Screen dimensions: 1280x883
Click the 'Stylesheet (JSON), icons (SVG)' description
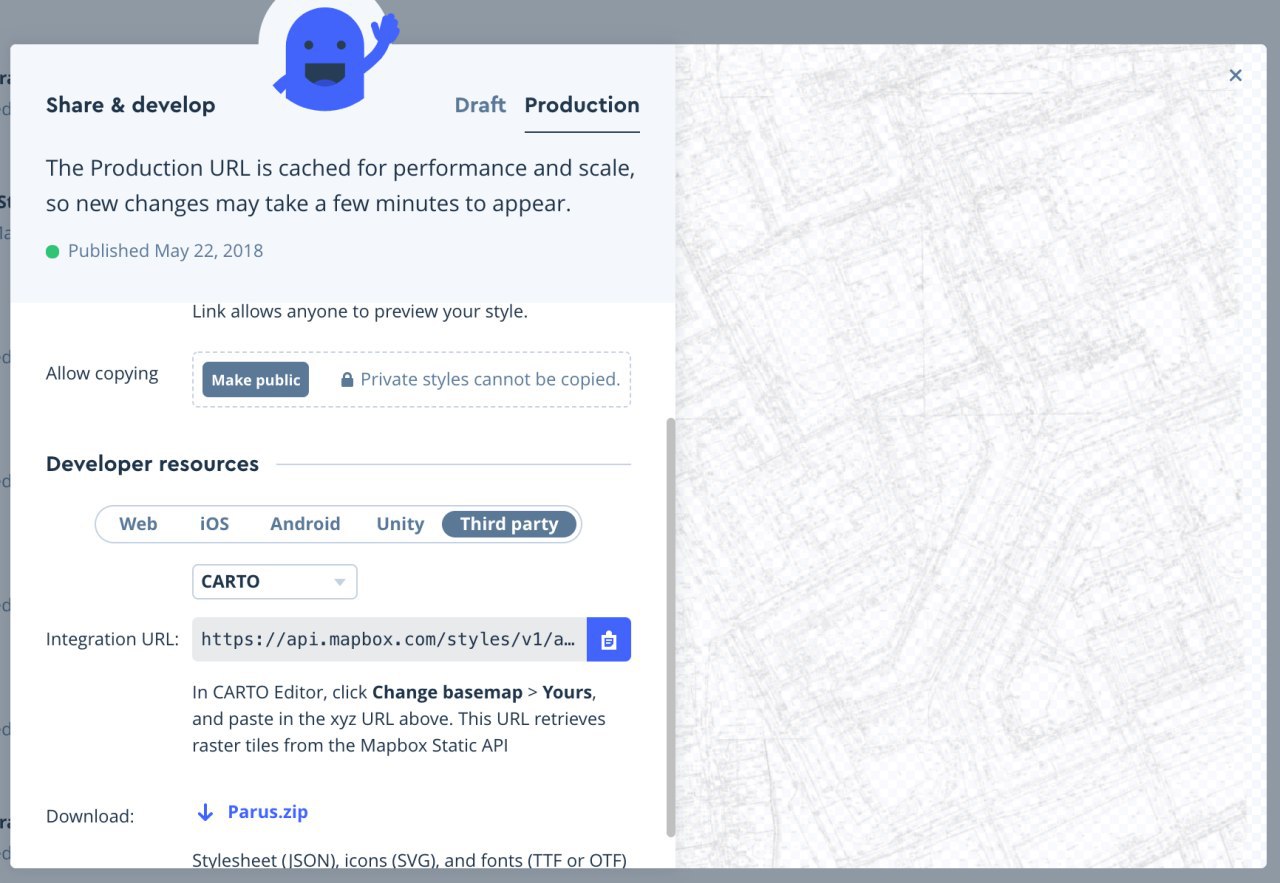pyautogui.click(x=409, y=860)
